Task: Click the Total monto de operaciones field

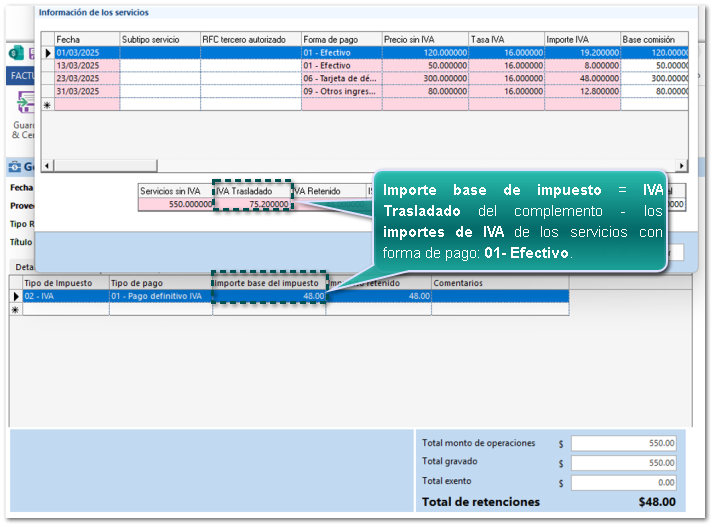Action: (623, 443)
